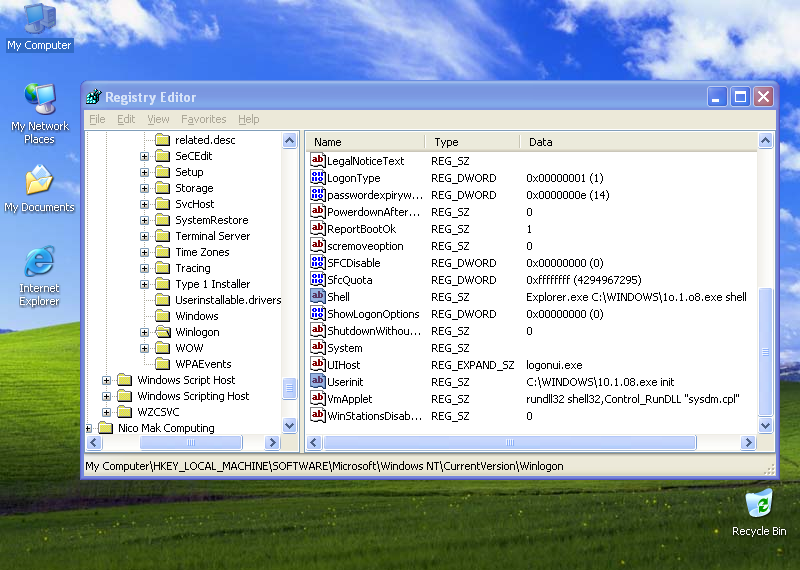
Task: Expand the Setup key node
Action: point(144,172)
